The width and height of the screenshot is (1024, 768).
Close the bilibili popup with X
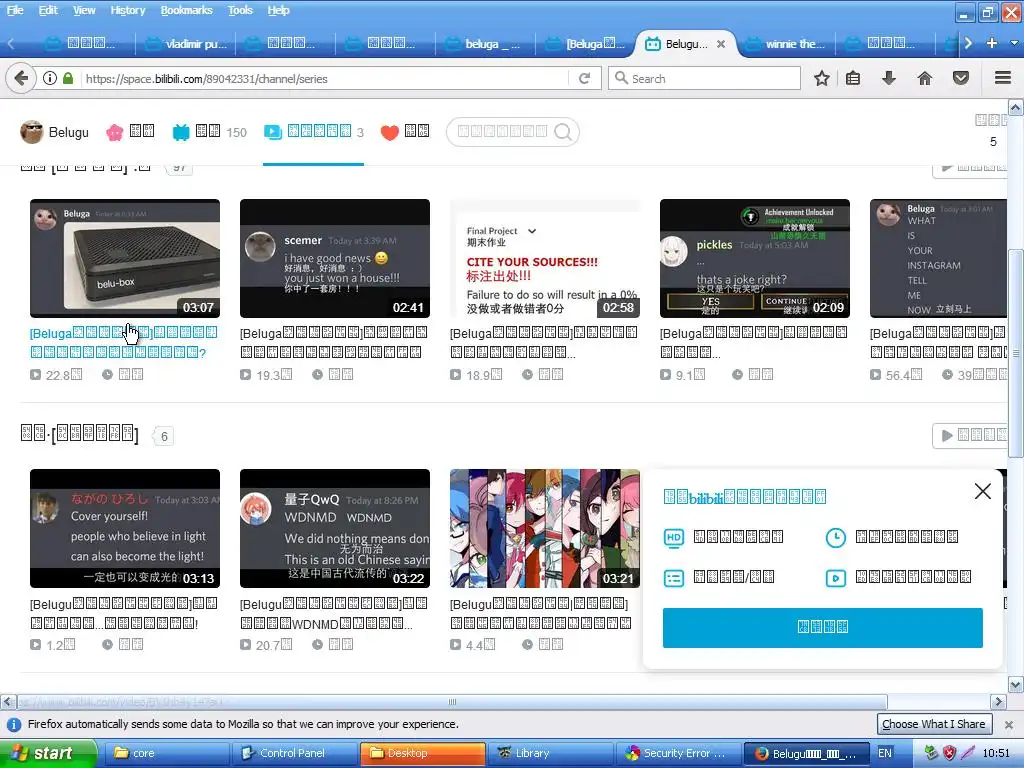[982, 491]
